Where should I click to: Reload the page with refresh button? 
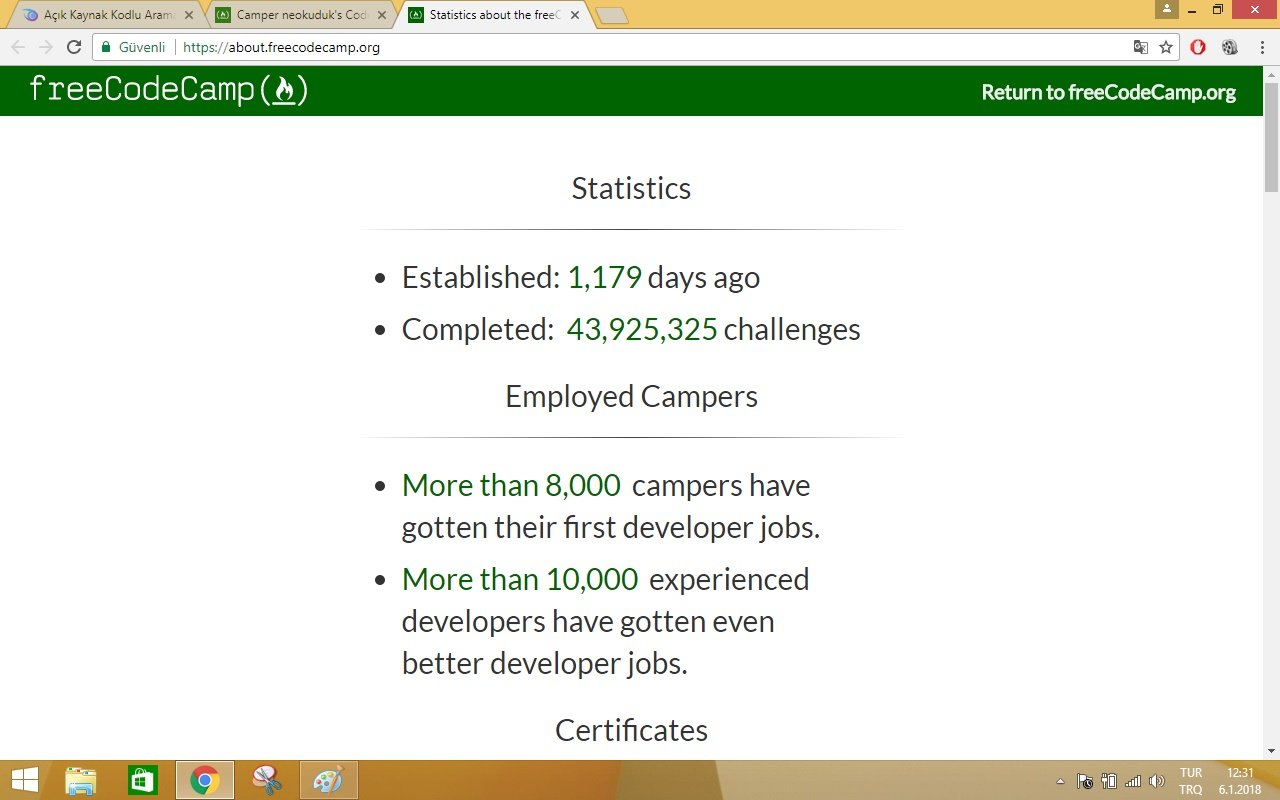click(73, 47)
